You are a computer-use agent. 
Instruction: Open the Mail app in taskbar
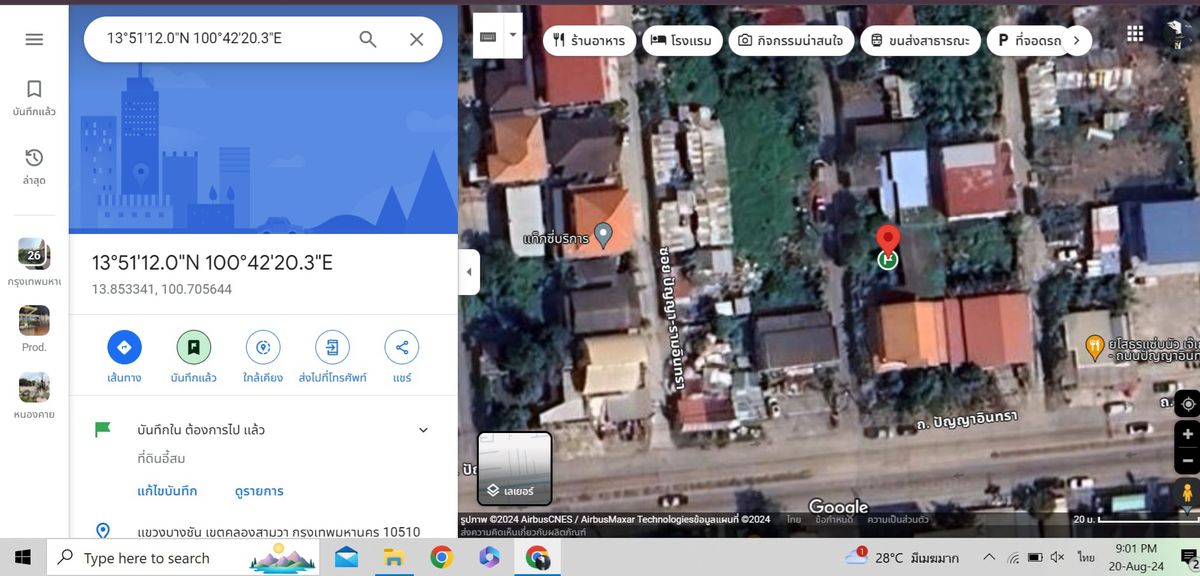point(346,557)
